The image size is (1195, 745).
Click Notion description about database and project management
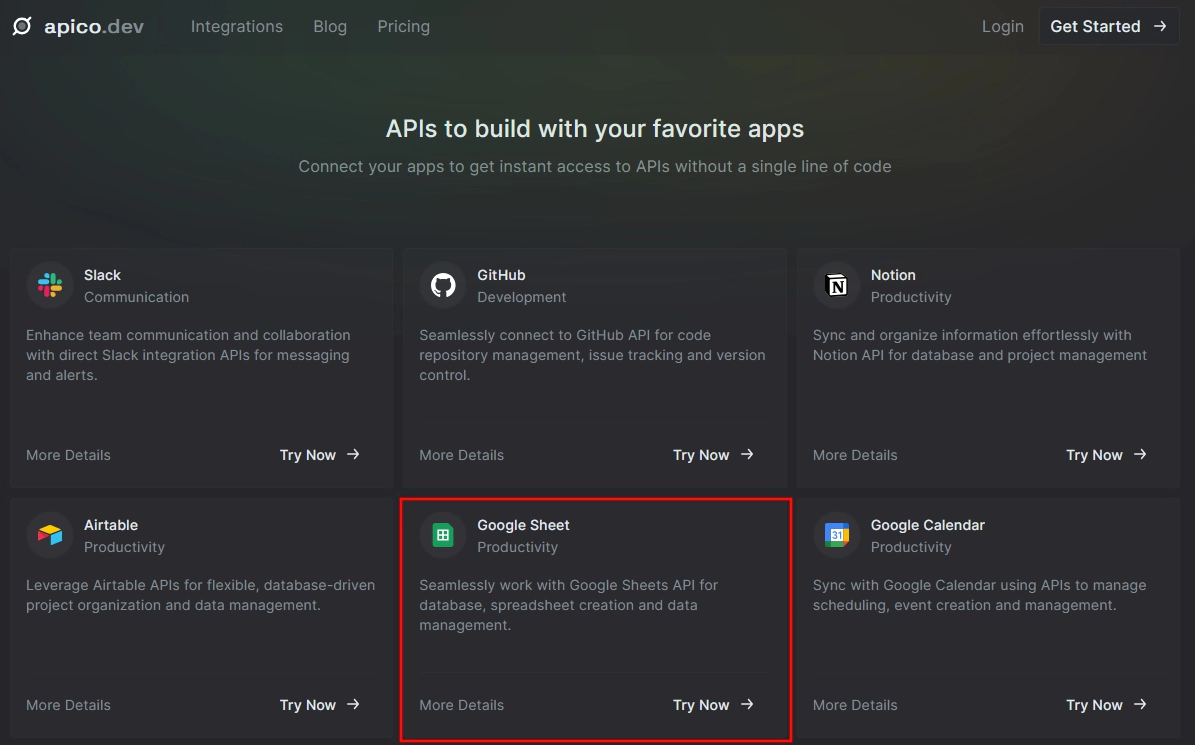click(979, 345)
